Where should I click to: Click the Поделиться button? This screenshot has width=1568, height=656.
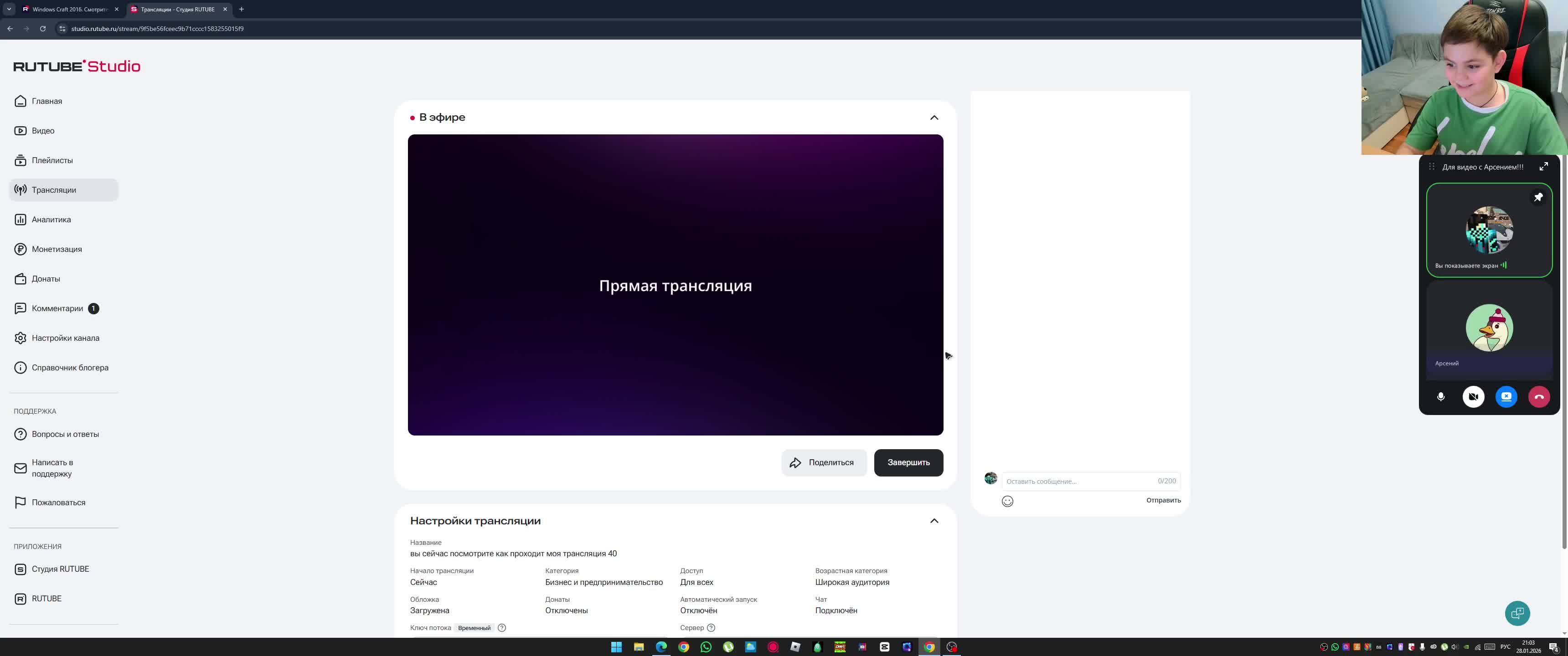tap(824, 462)
